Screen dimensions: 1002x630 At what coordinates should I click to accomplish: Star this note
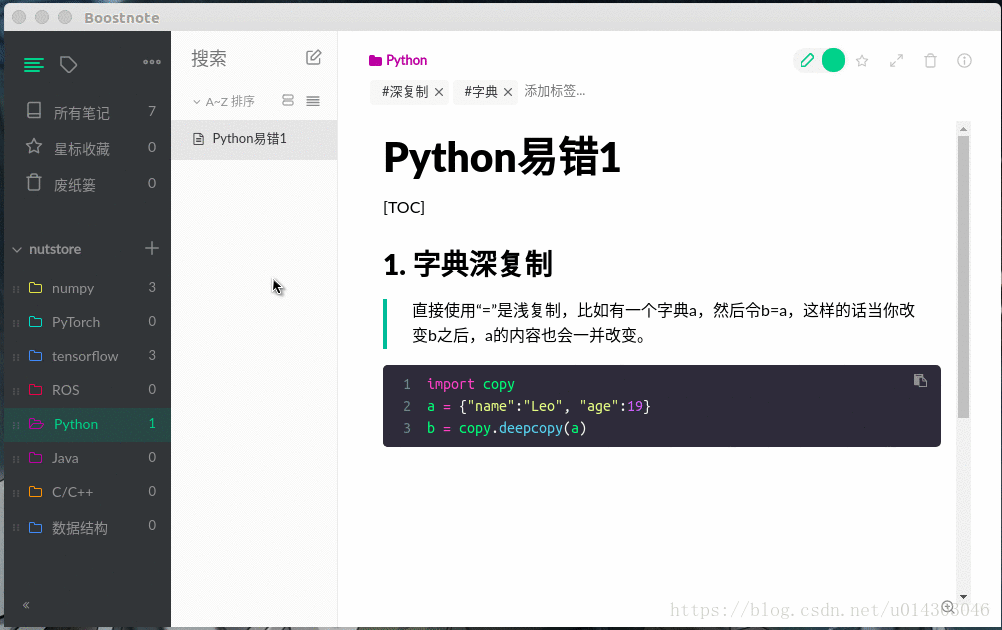[862, 61]
